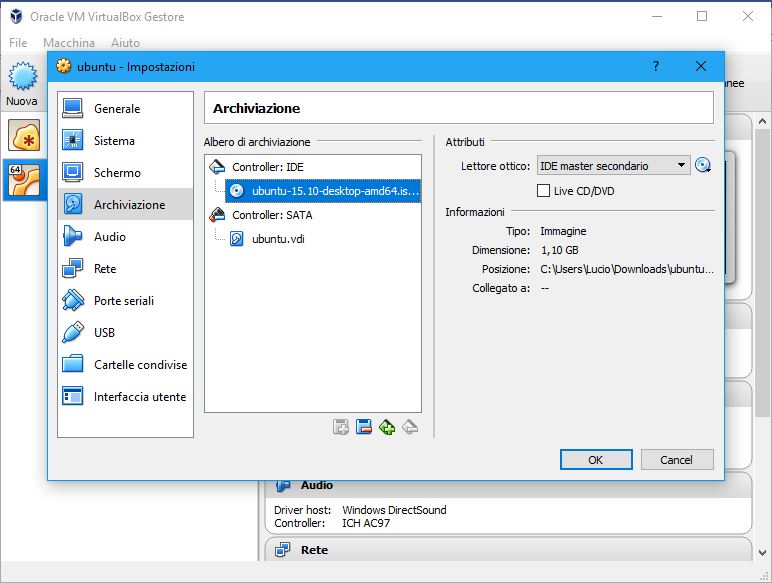Viewport: 772px width, 583px height.
Task: Click the Nuova toolbar icon in main window
Action: 22,84
